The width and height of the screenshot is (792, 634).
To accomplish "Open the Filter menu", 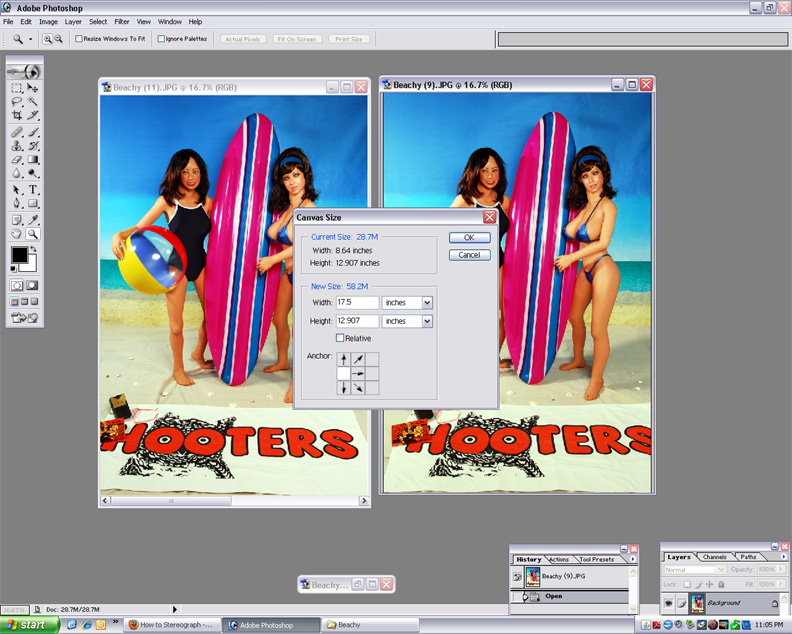I will click(x=121, y=21).
